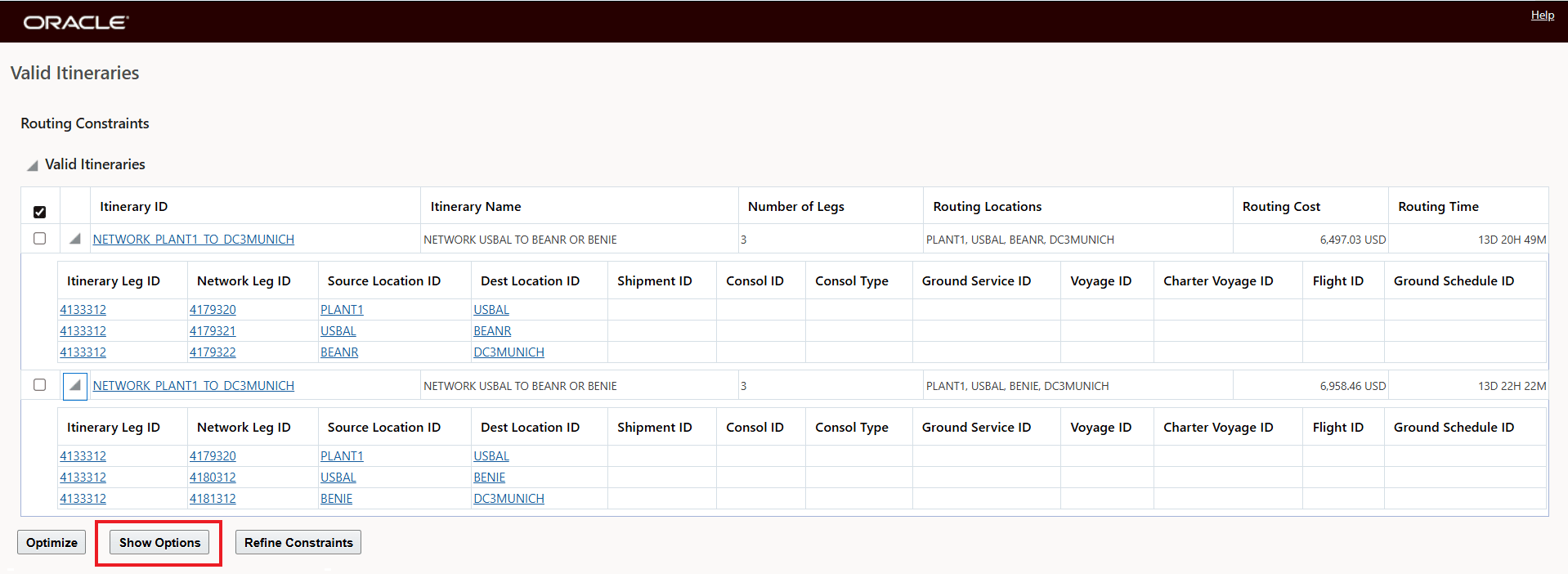
Task: Open DC3MUNICH destination link in BENIE row
Action: (x=508, y=499)
